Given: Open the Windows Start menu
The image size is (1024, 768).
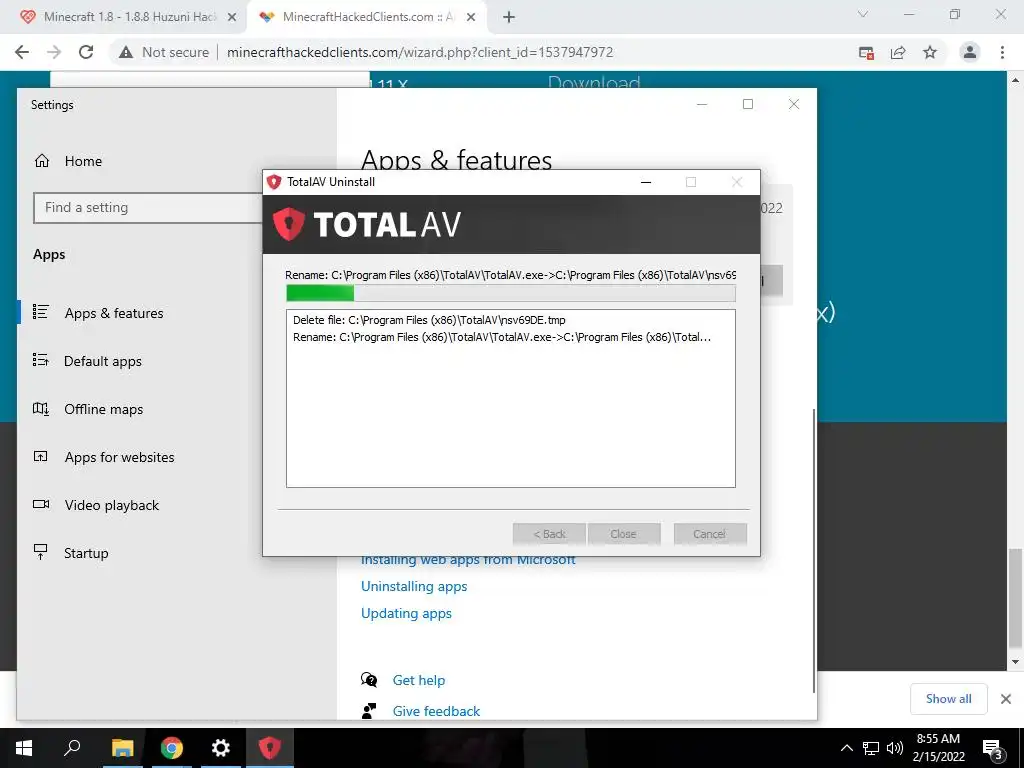Looking at the screenshot, I should click(24, 748).
